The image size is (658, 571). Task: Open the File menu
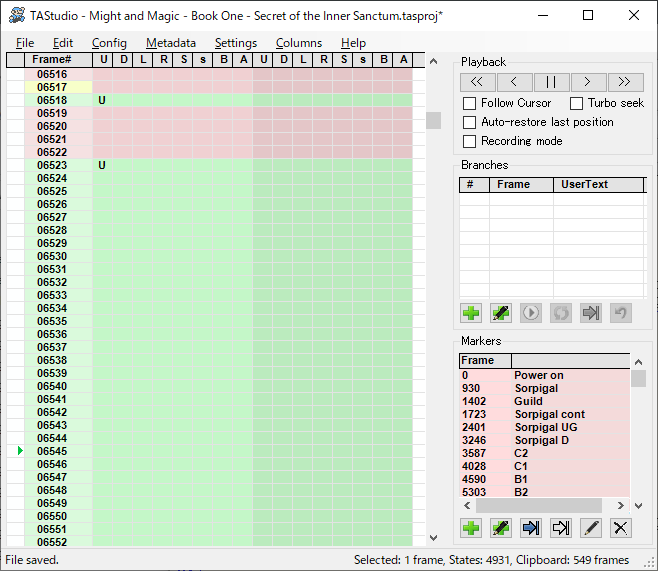click(25, 43)
